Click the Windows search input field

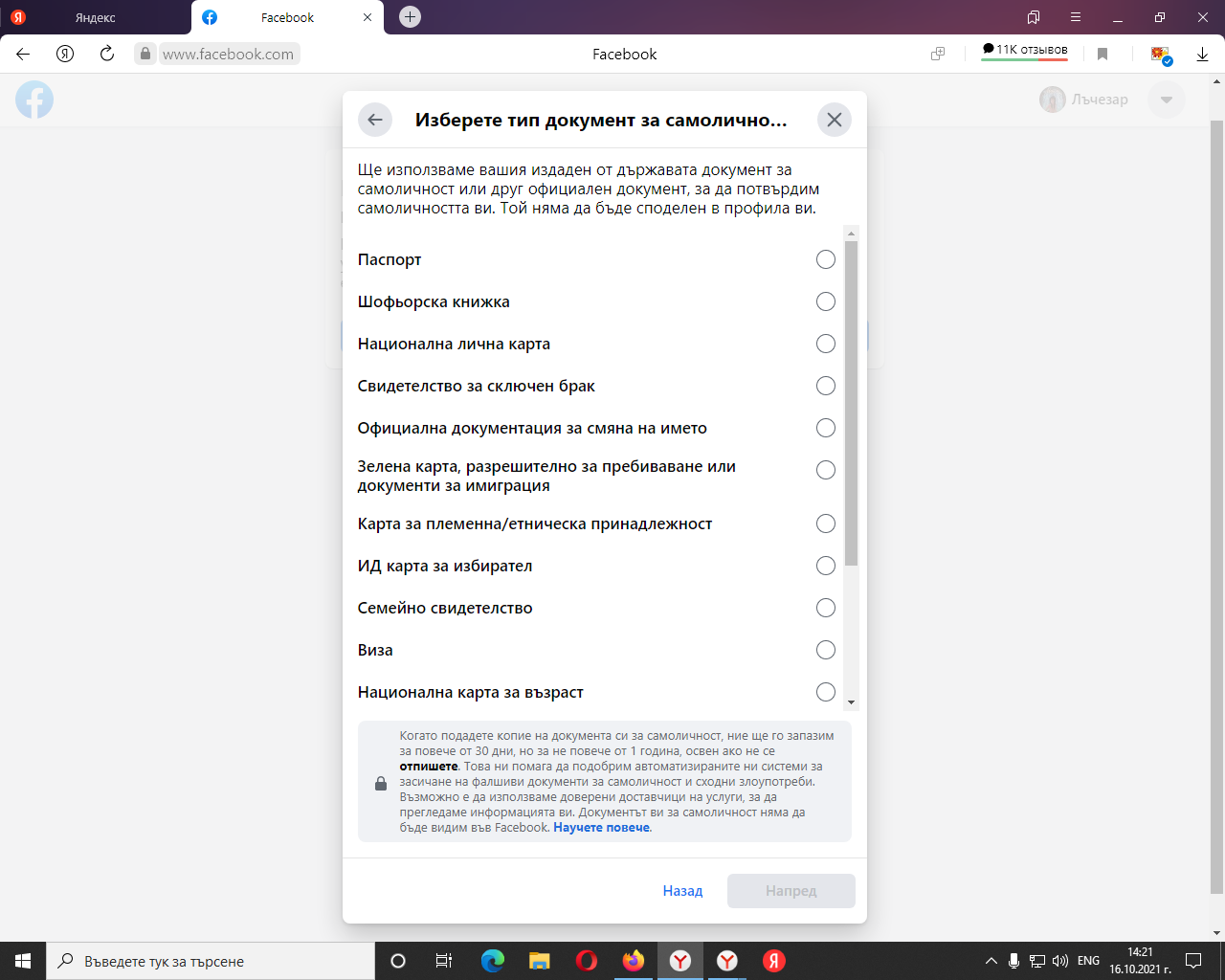[x=211, y=961]
